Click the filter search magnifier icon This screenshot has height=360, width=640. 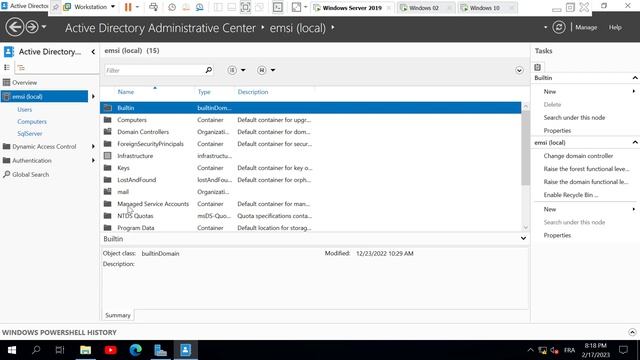pyautogui.click(x=209, y=70)
